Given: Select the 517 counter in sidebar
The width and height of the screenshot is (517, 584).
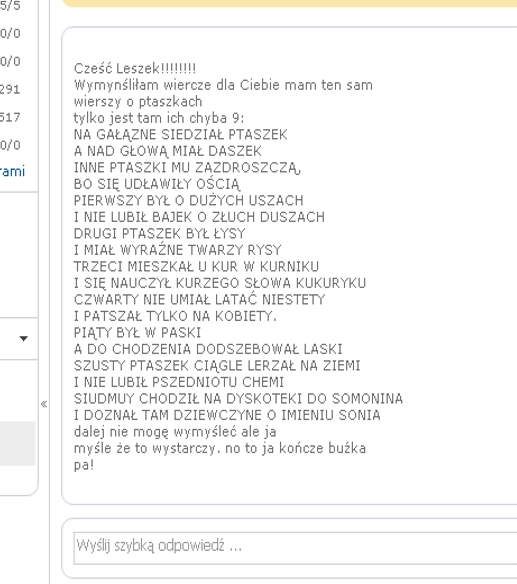Looking at the screenshot, I should pos(10,117).
